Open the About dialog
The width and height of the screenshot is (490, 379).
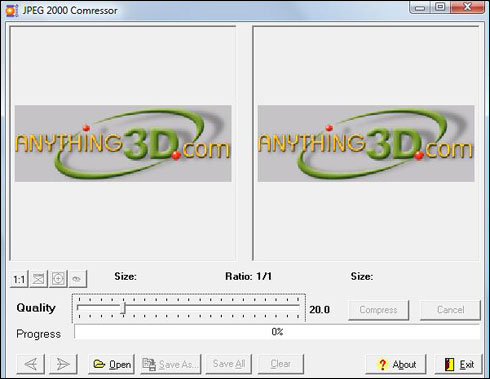coord(396,364)
